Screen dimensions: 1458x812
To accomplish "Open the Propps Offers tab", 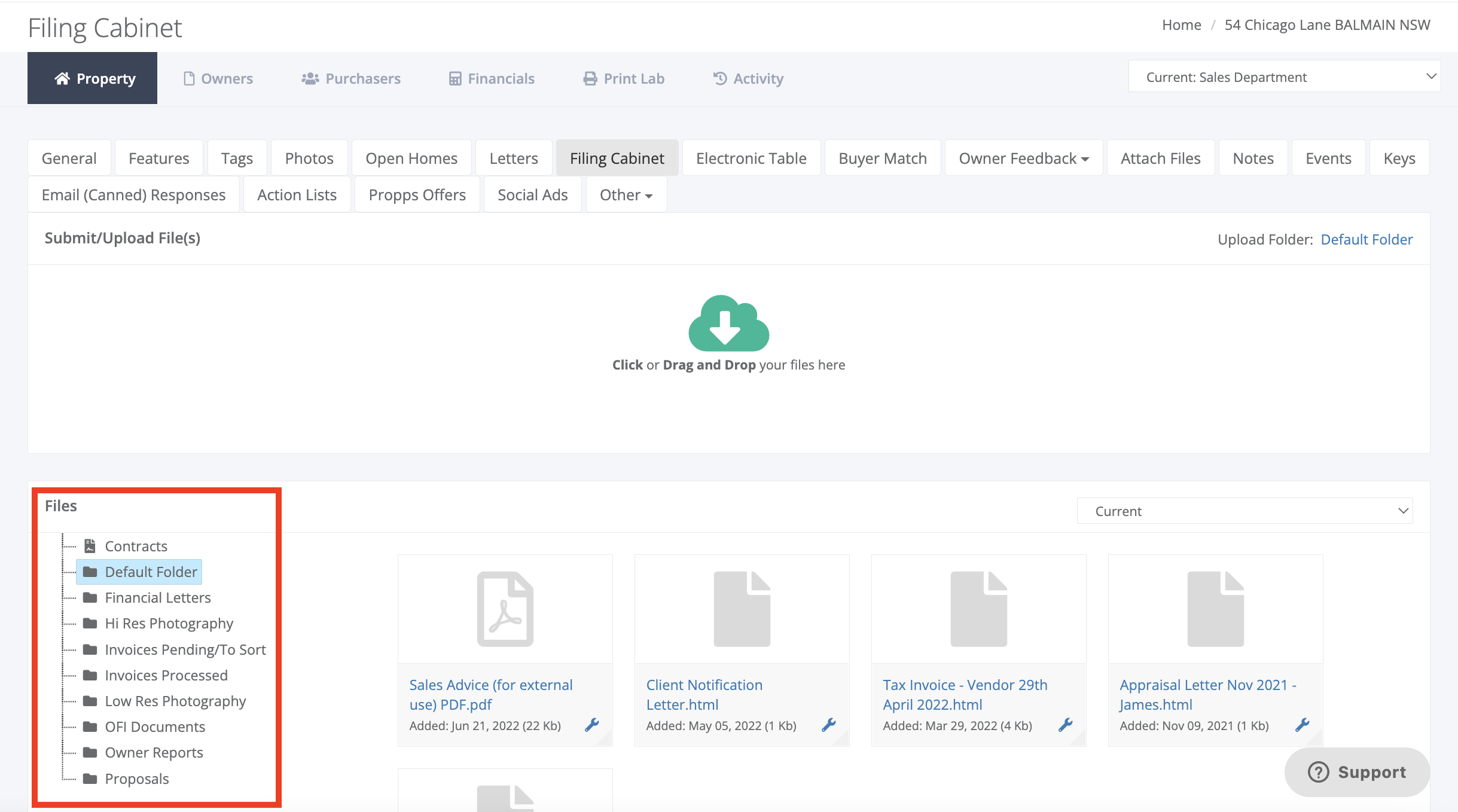I will click(x=417, y=194).
